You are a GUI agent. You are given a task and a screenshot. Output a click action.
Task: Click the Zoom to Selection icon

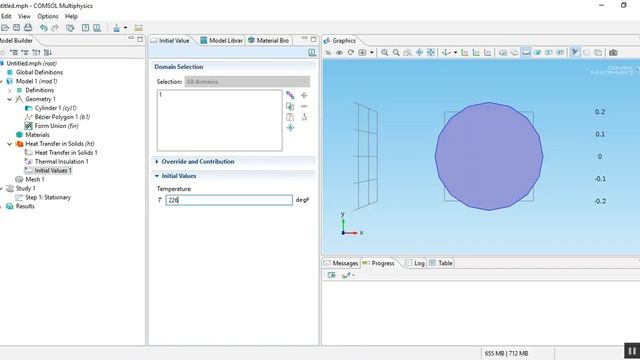[290, 128]
